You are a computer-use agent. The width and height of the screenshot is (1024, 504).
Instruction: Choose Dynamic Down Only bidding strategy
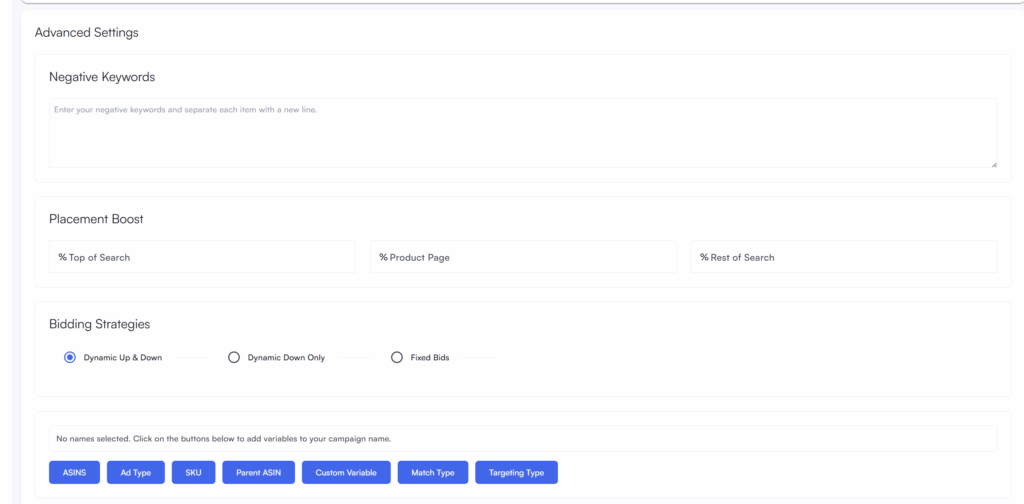[234, 357]
